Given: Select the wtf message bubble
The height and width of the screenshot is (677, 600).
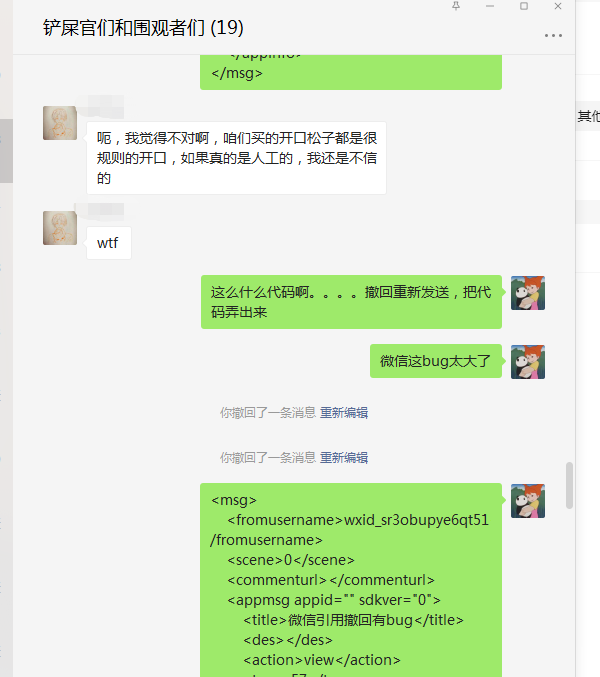Looking at the screenshot, I should pyautogui.click(x=109, y=243).
